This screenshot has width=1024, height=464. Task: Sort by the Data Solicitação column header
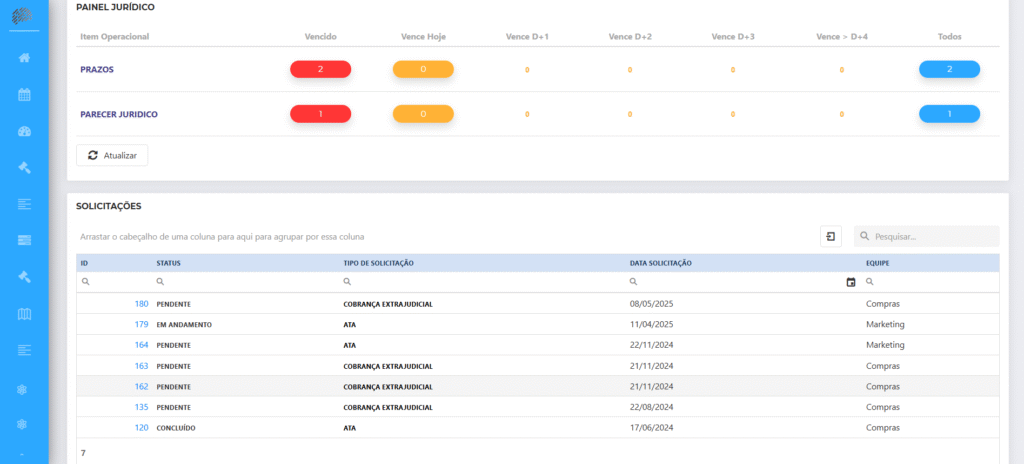tap(660, 263)
